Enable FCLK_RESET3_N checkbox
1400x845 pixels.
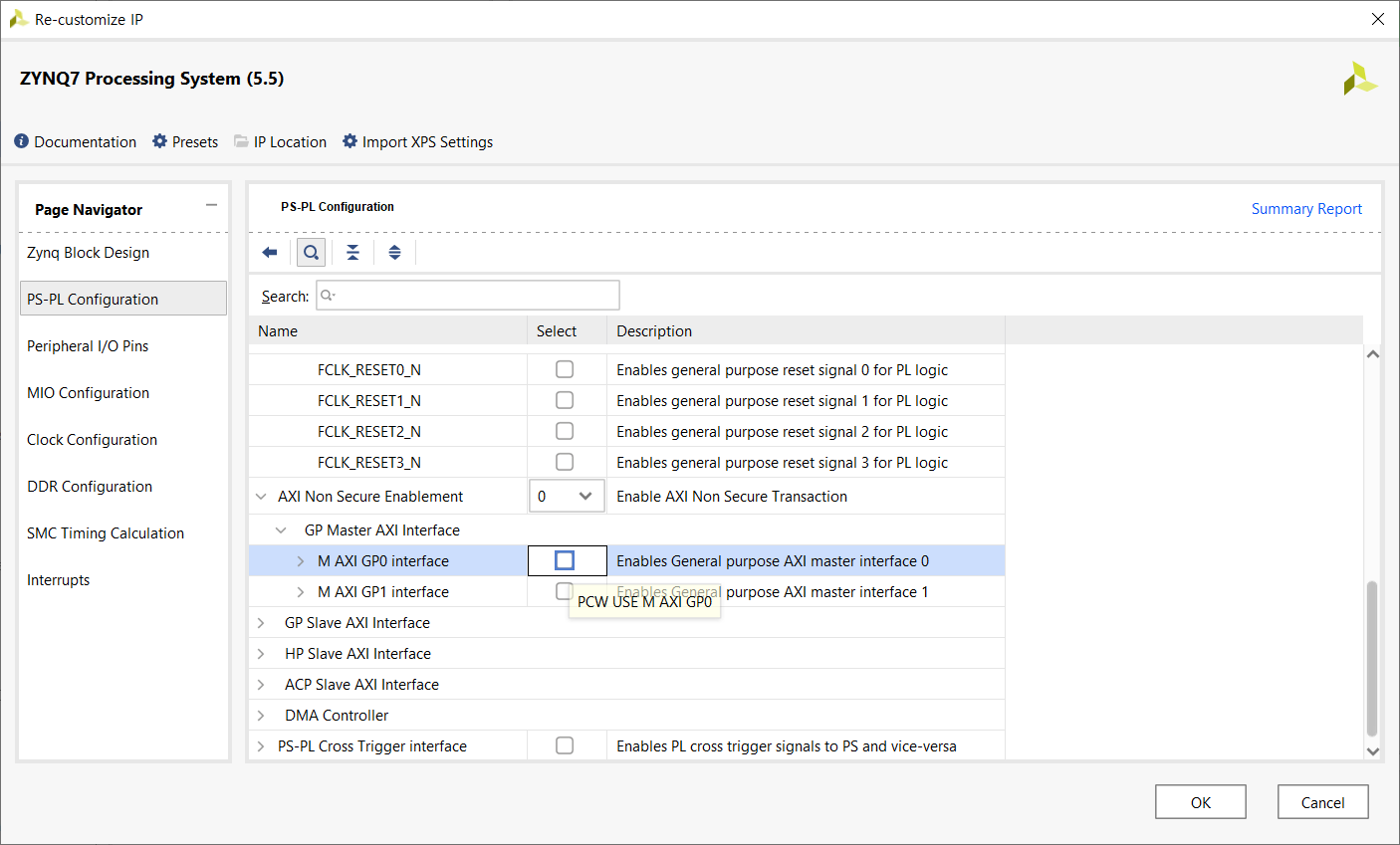pyautogui.click(x=565, y=462)
